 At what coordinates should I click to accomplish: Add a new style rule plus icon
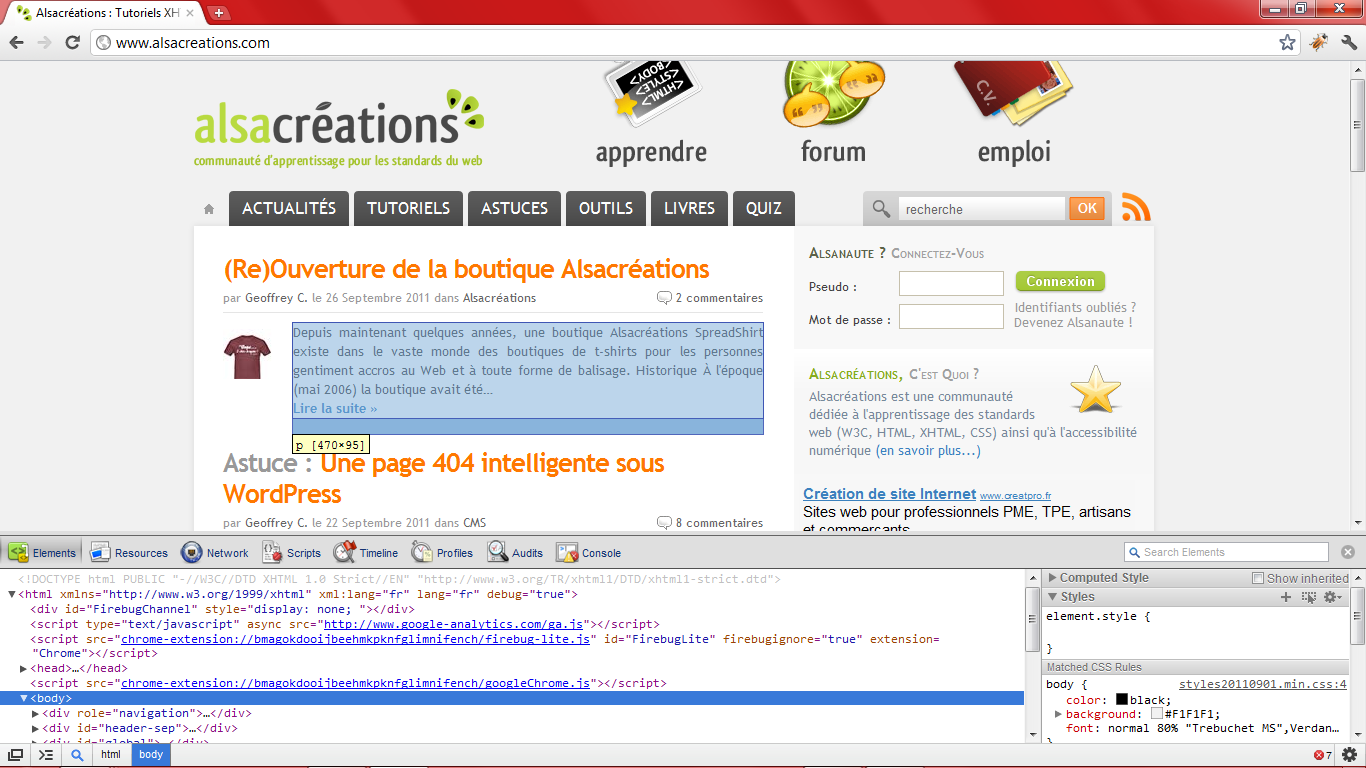click(x=1286, y=597)
